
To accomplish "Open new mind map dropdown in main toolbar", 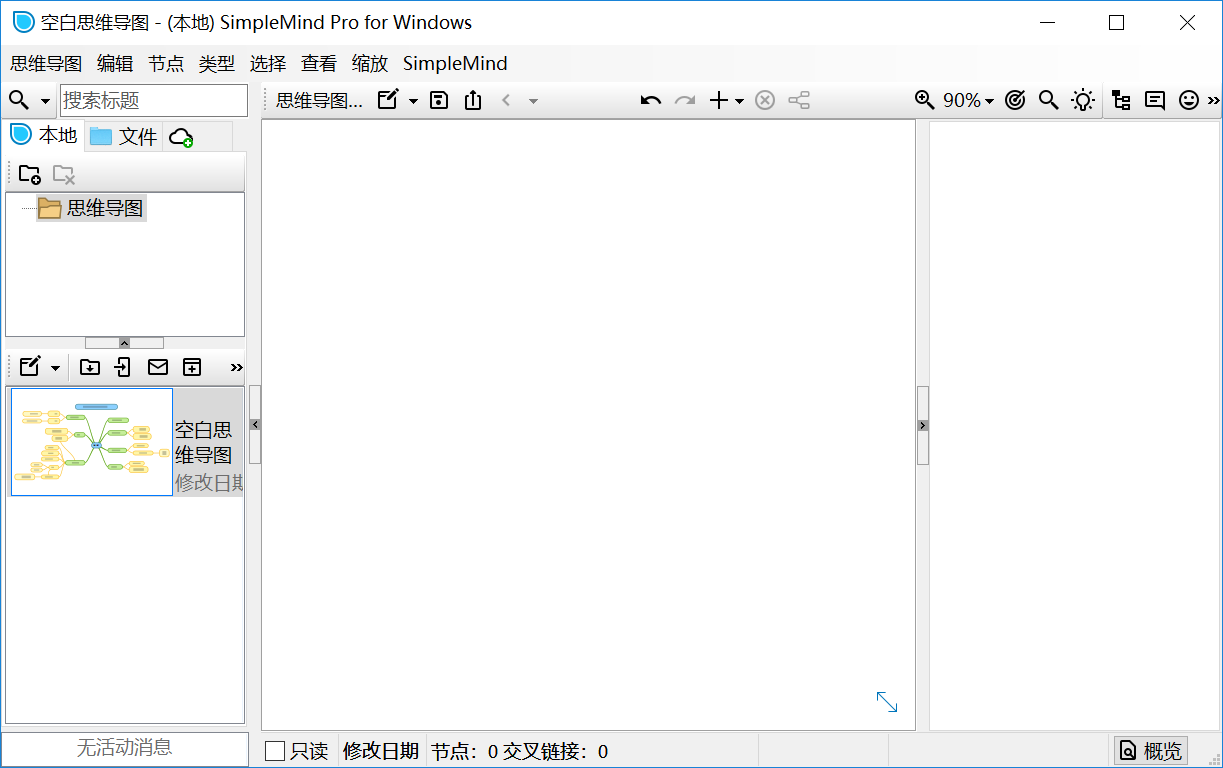I will [413, 101].
